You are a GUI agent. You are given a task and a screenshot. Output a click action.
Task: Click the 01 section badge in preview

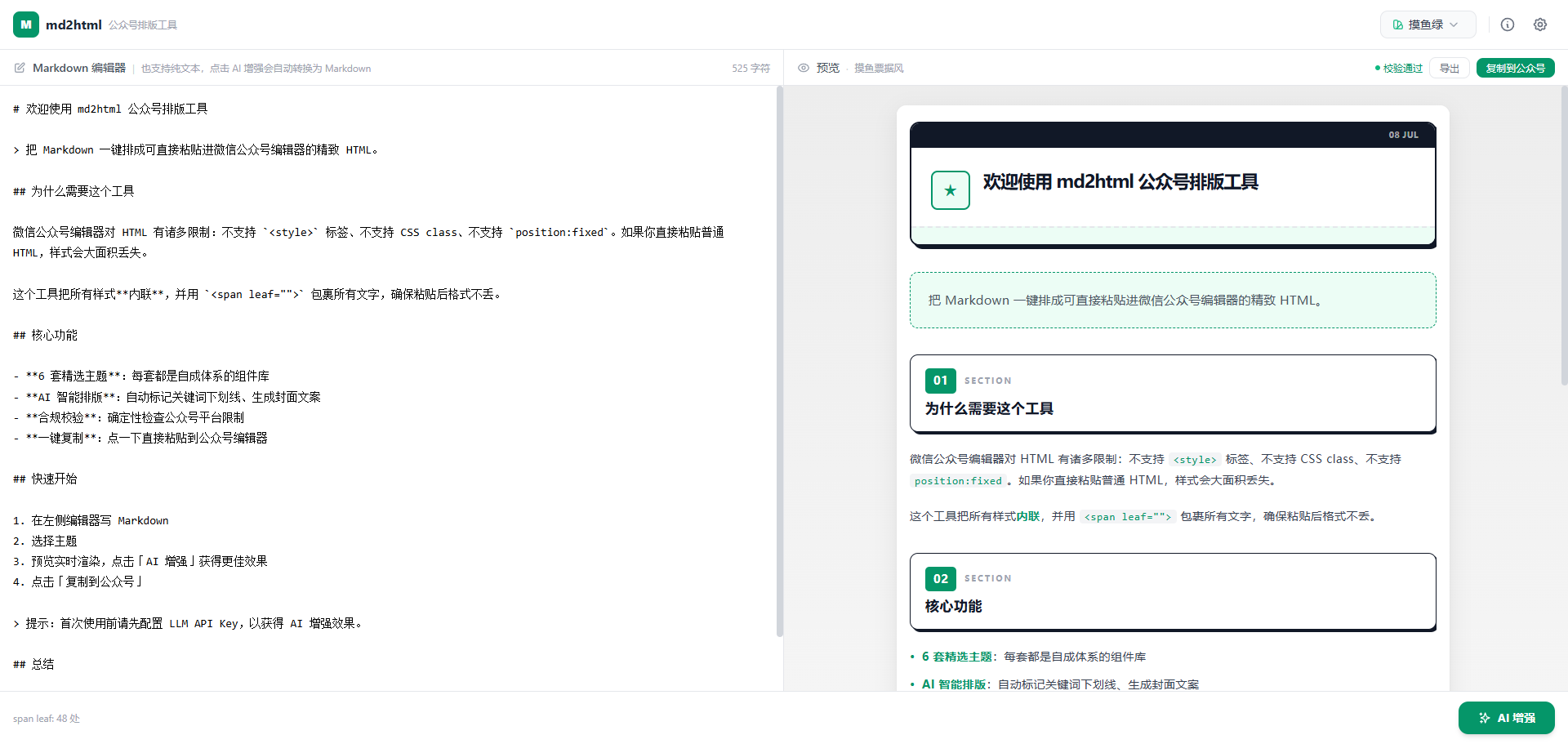(x=941, y=381)
